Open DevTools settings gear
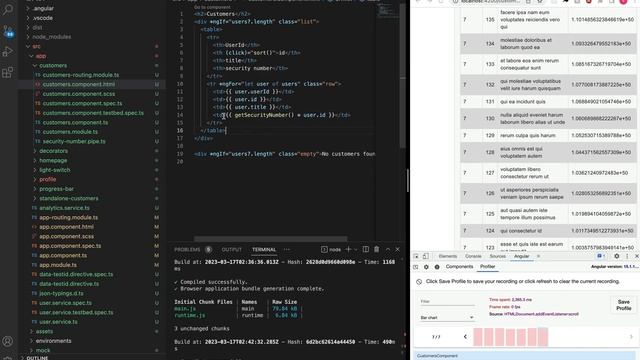The height and width of the screenshot is (360, 640). [x=617, y=256]
